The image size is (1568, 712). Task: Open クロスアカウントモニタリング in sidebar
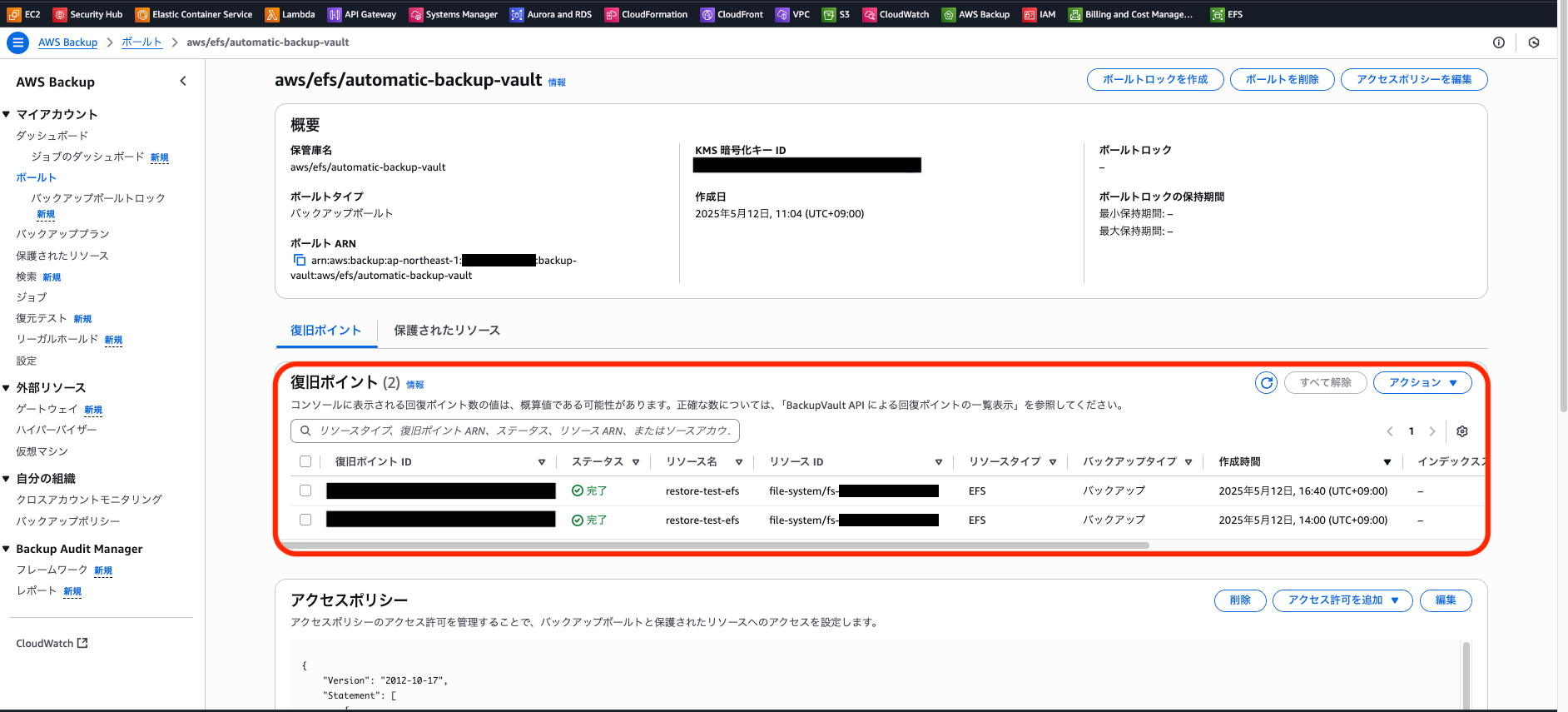point(89,500)
